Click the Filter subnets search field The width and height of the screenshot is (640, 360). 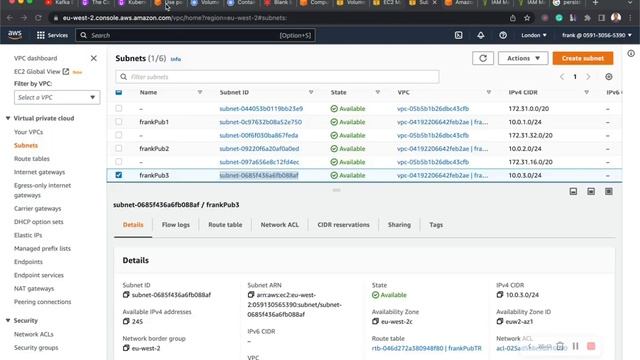coord(278,77)
